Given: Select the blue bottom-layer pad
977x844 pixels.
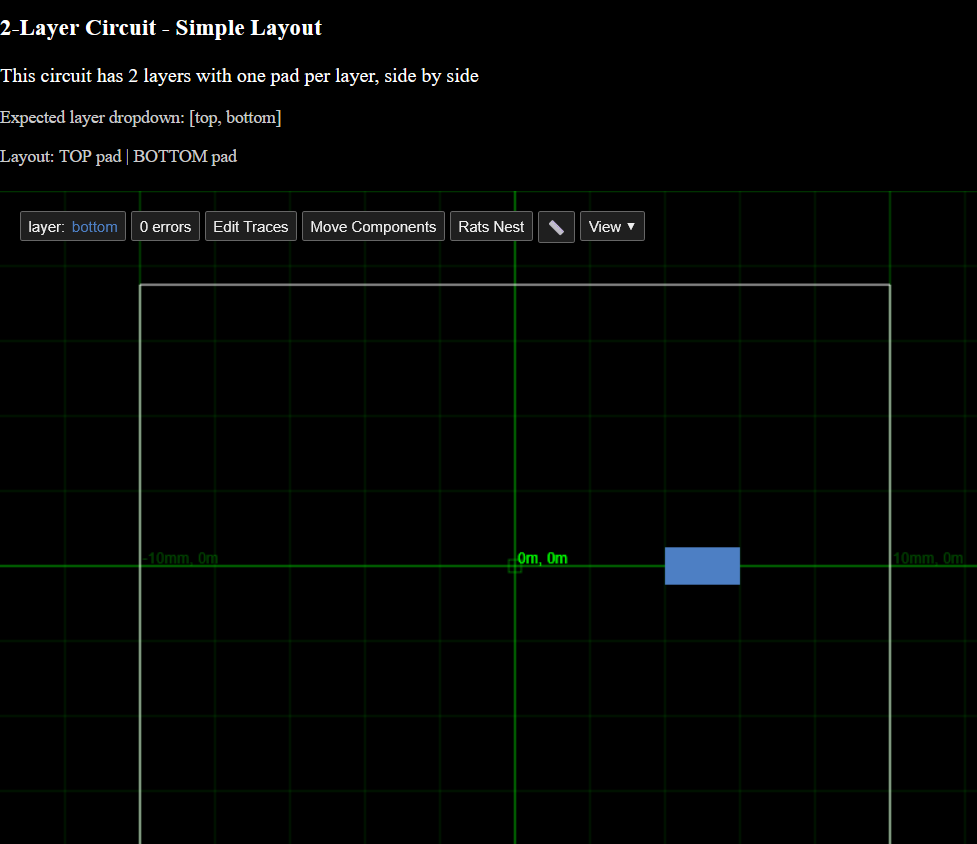Looking at the screenshot, I should pos(702,566).
